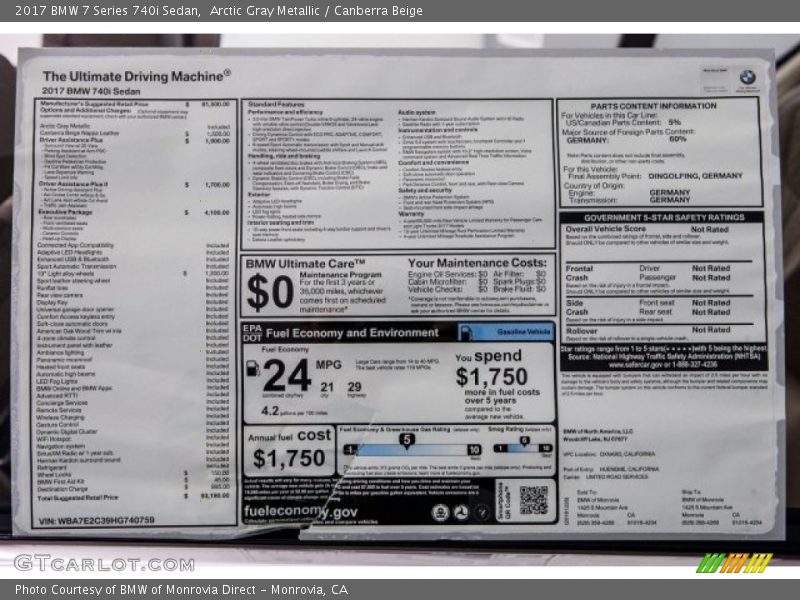Click the 'Navigation system' line
The image size is (800, 600).
(x=61, y=445)
